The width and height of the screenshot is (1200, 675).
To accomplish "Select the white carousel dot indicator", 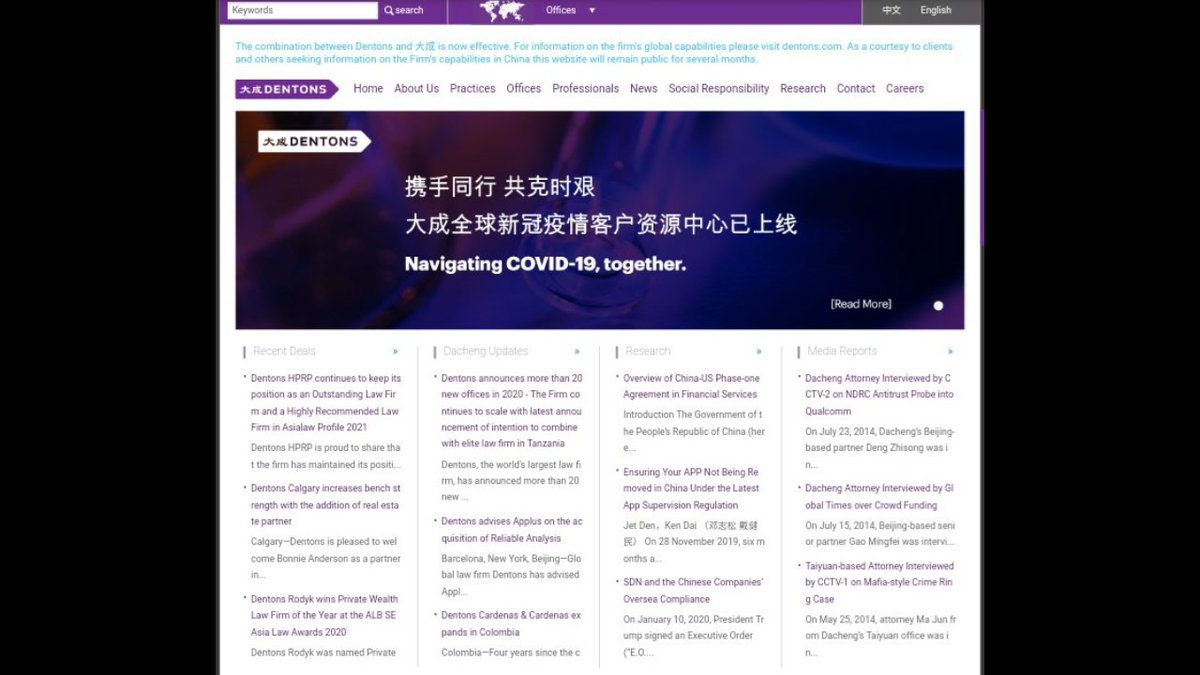I will click(938, 306).
